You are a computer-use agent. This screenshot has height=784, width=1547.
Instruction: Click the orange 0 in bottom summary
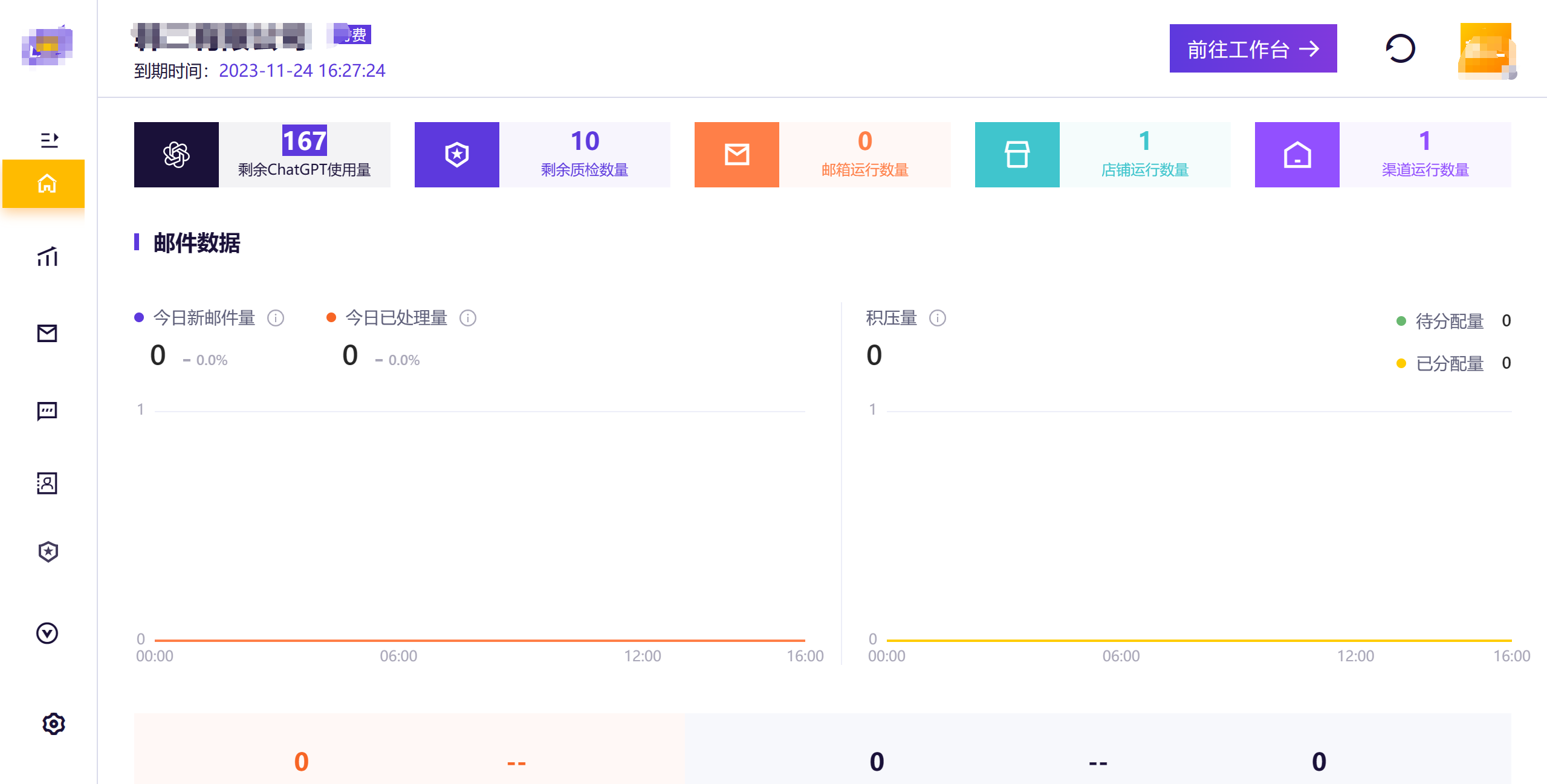tap(301, 762)
